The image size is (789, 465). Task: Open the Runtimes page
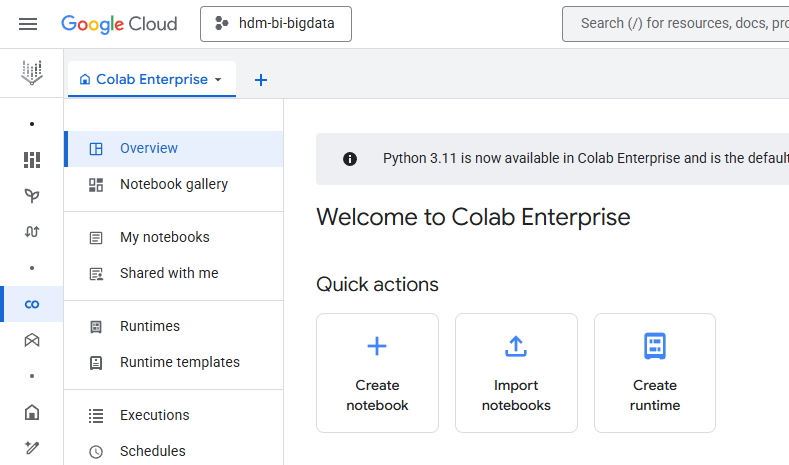pos(174,326)
